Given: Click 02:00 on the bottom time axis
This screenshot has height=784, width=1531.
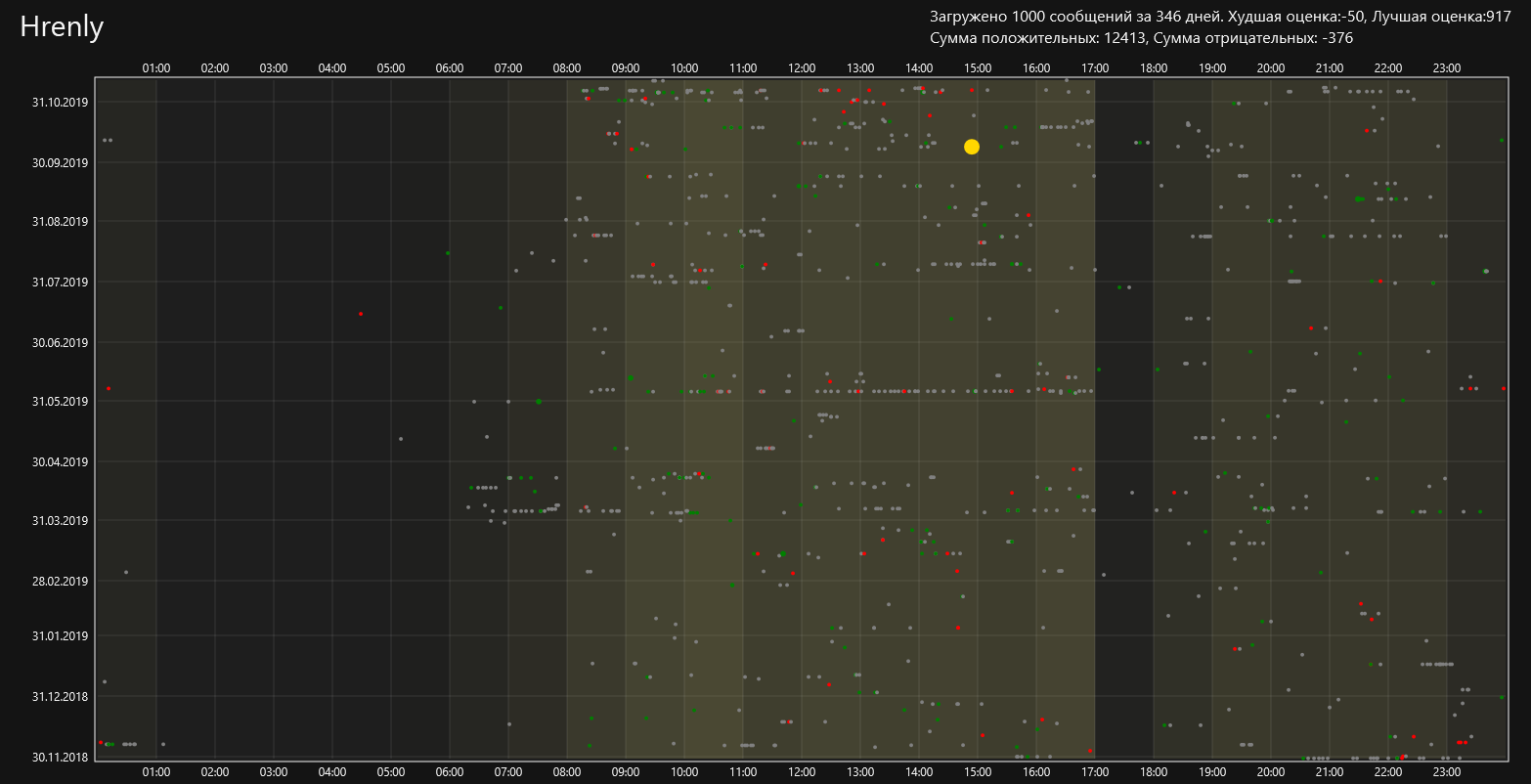Looking at the screenshot, I should pyautogui.click(x=215, y=771).
